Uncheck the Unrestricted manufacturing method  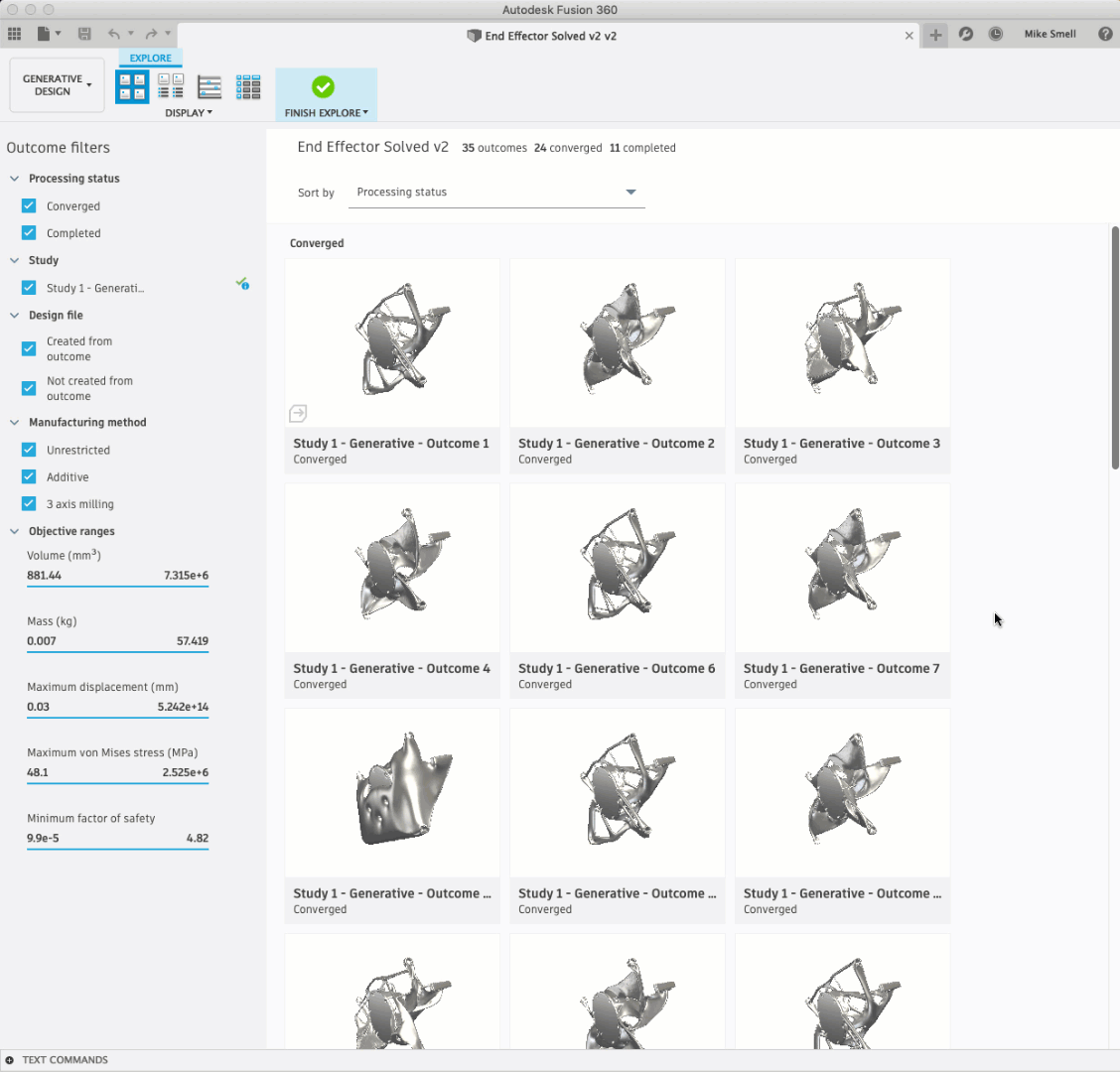point(29,450)
